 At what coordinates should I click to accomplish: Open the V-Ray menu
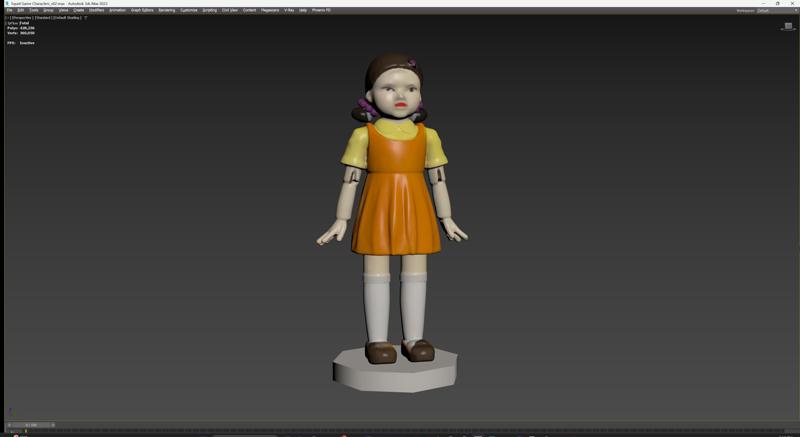click(289, 10)
